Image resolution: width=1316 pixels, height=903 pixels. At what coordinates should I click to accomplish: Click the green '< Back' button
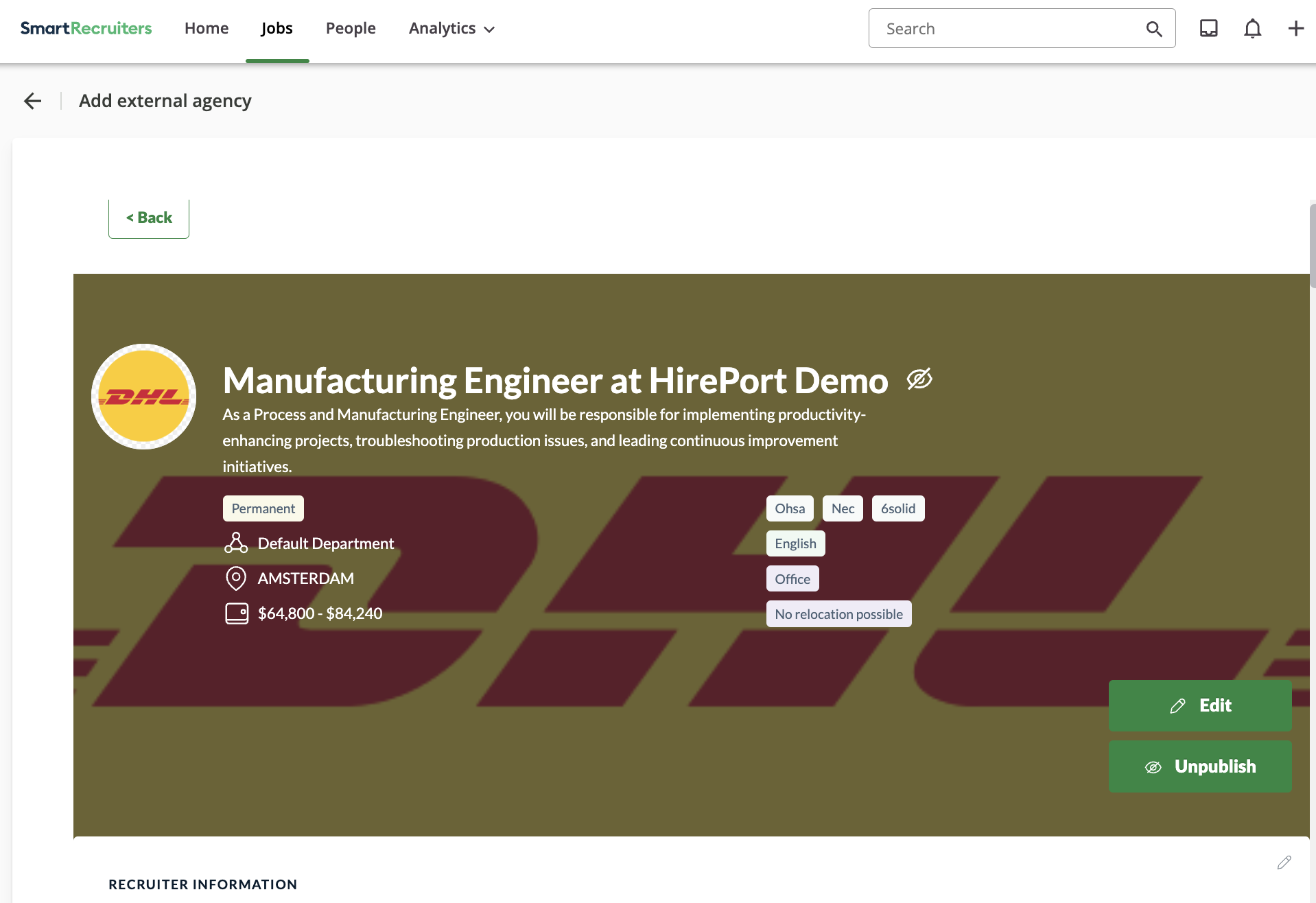(149, 218)
